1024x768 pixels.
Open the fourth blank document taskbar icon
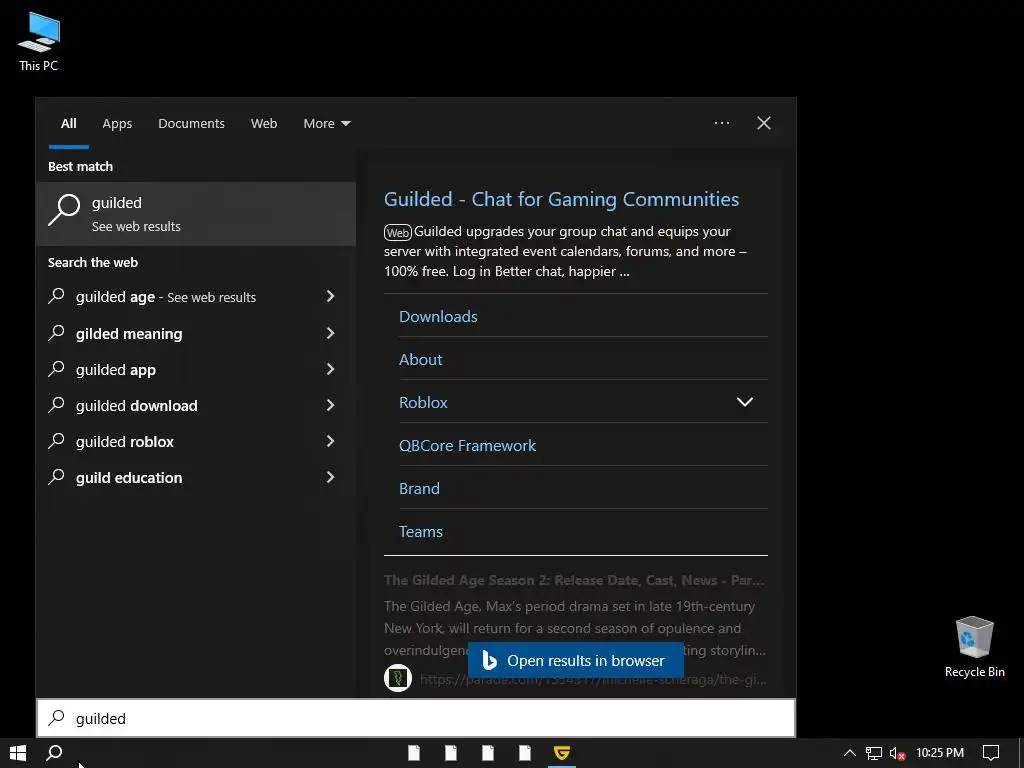524,753
